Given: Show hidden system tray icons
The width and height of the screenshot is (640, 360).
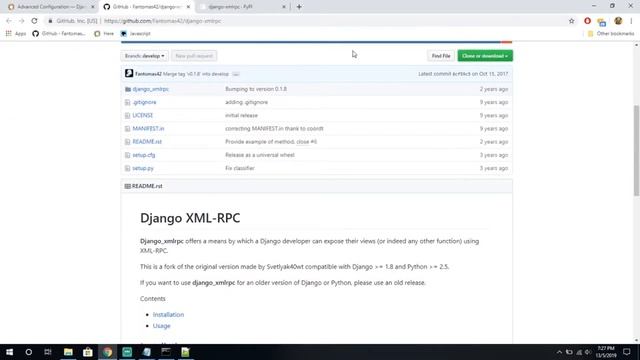Looking at the screenshot, I should (x=559, y=352).
